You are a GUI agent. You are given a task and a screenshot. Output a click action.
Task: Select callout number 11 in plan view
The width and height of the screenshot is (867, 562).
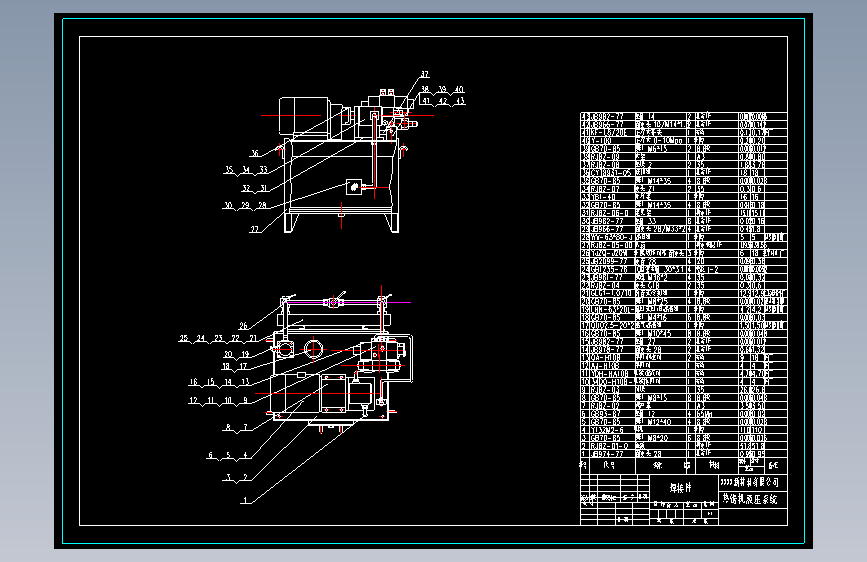(x=211, y=400)
